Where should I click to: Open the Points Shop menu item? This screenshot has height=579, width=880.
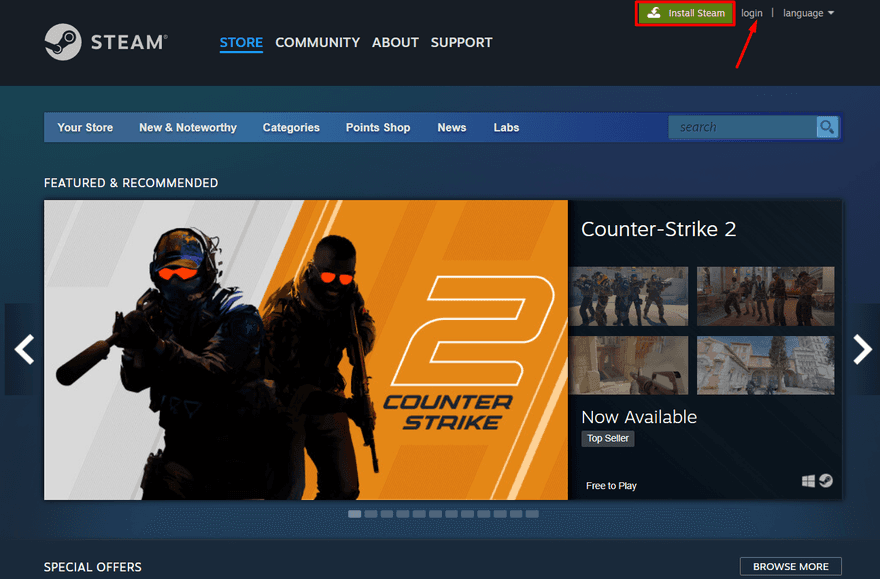pyautogui.click(x=378, y=127)
